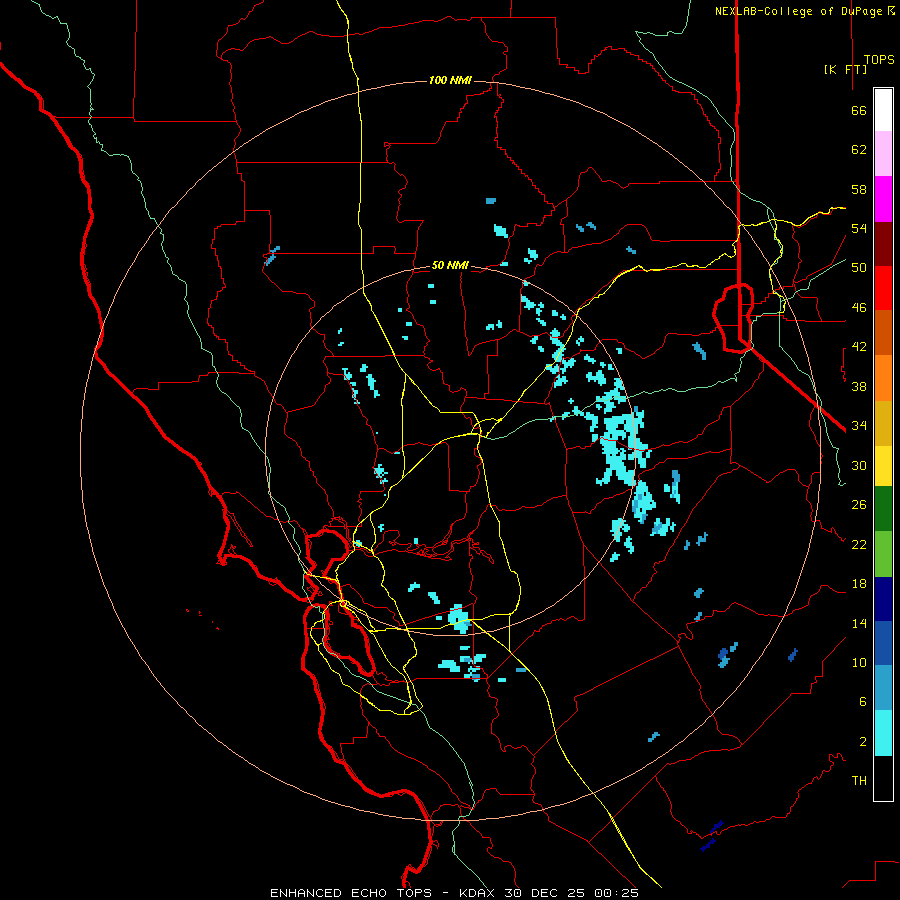Click the 'KDAX' station identifier in caption
Viewport: 900px width, 900px height.
click(x=478, y=893)
